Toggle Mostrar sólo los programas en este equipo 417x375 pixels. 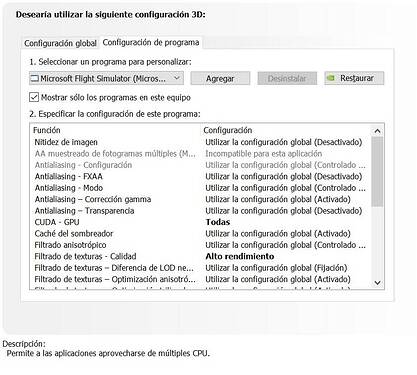[34, 97]
